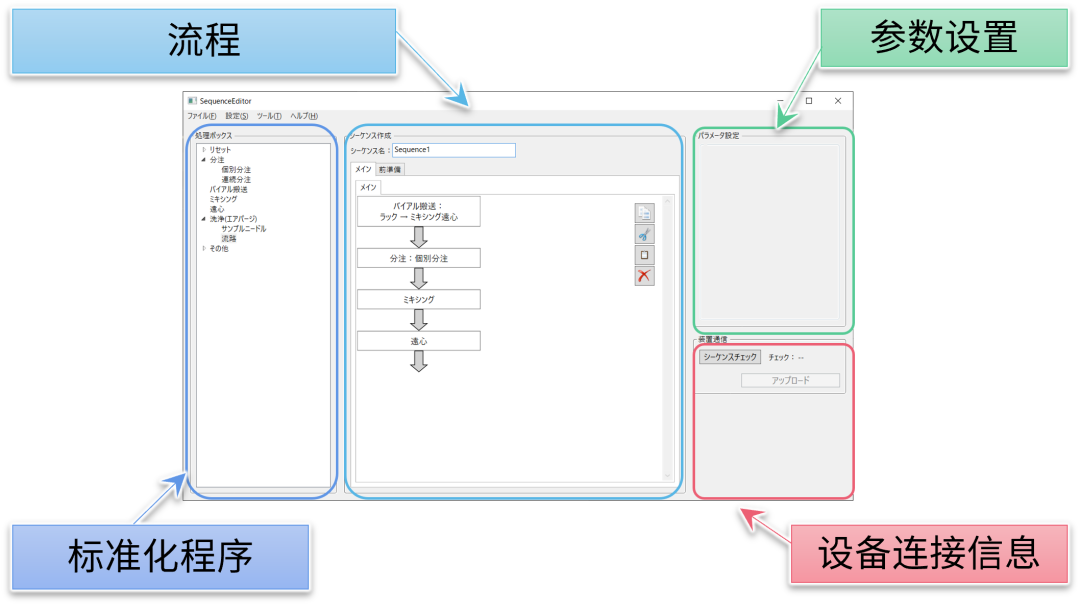
Task: Collapse the 分注 tree node
Action: pyautogui.click(x=204, y=160)
